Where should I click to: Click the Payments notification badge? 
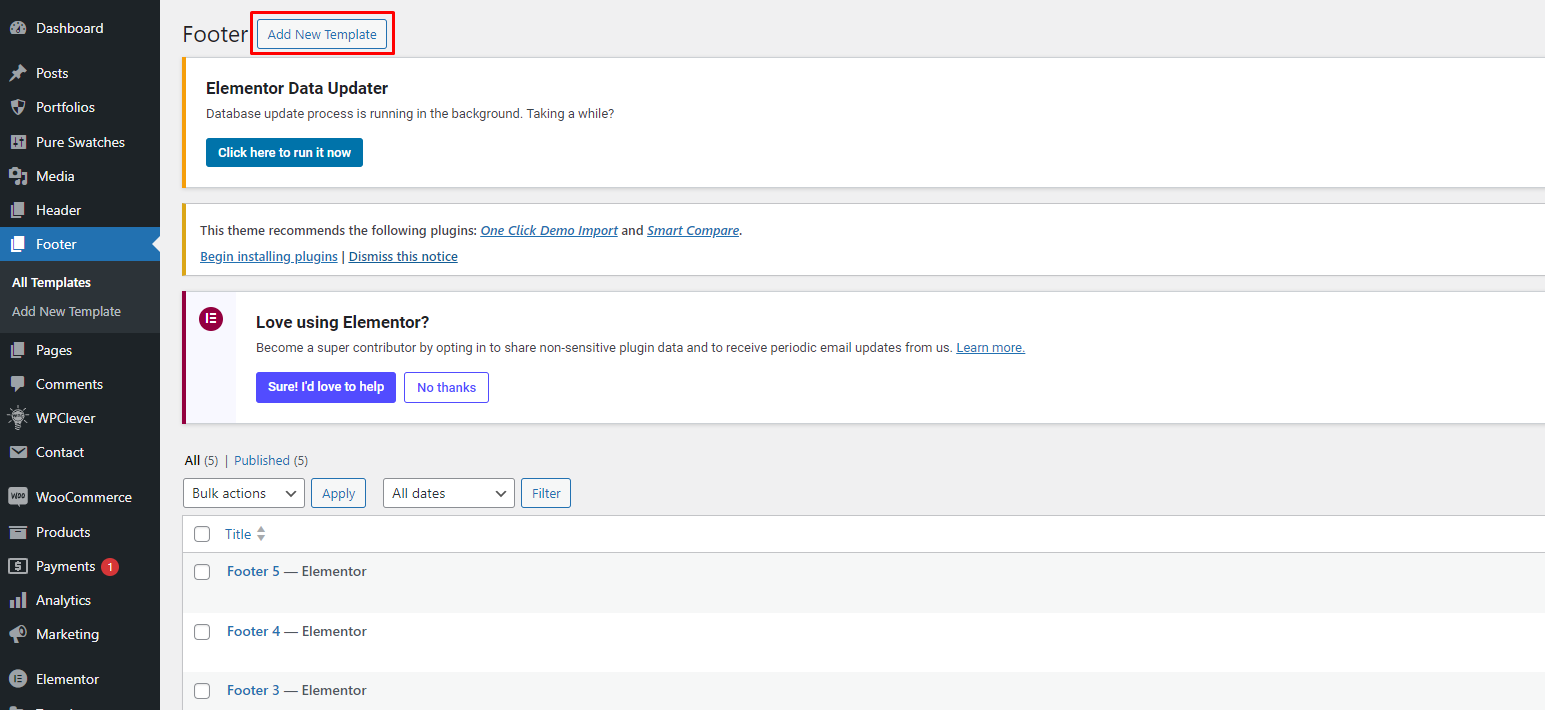click(x=110, y=567)
